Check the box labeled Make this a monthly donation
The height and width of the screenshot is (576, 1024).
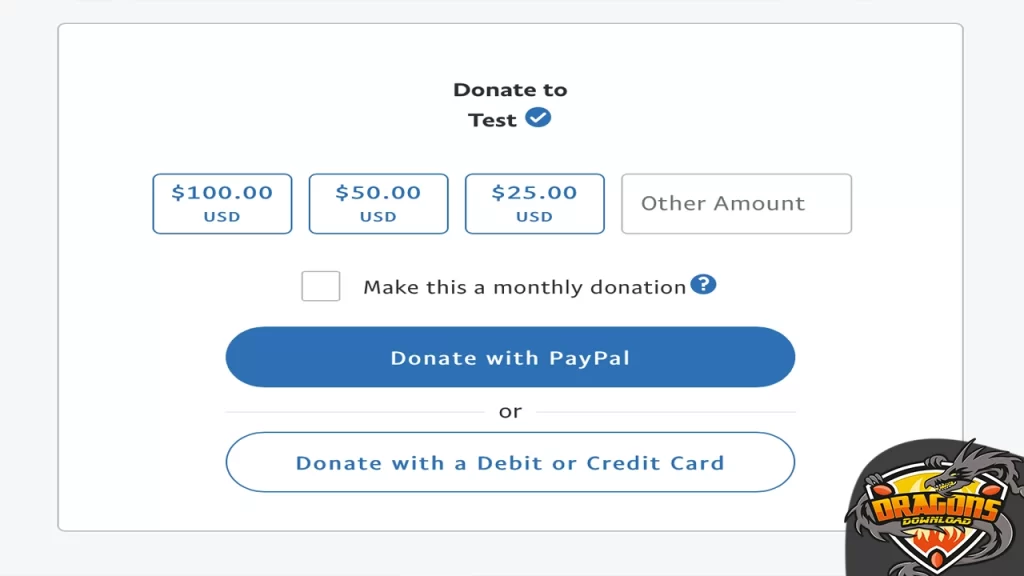[x=320, y=285]
